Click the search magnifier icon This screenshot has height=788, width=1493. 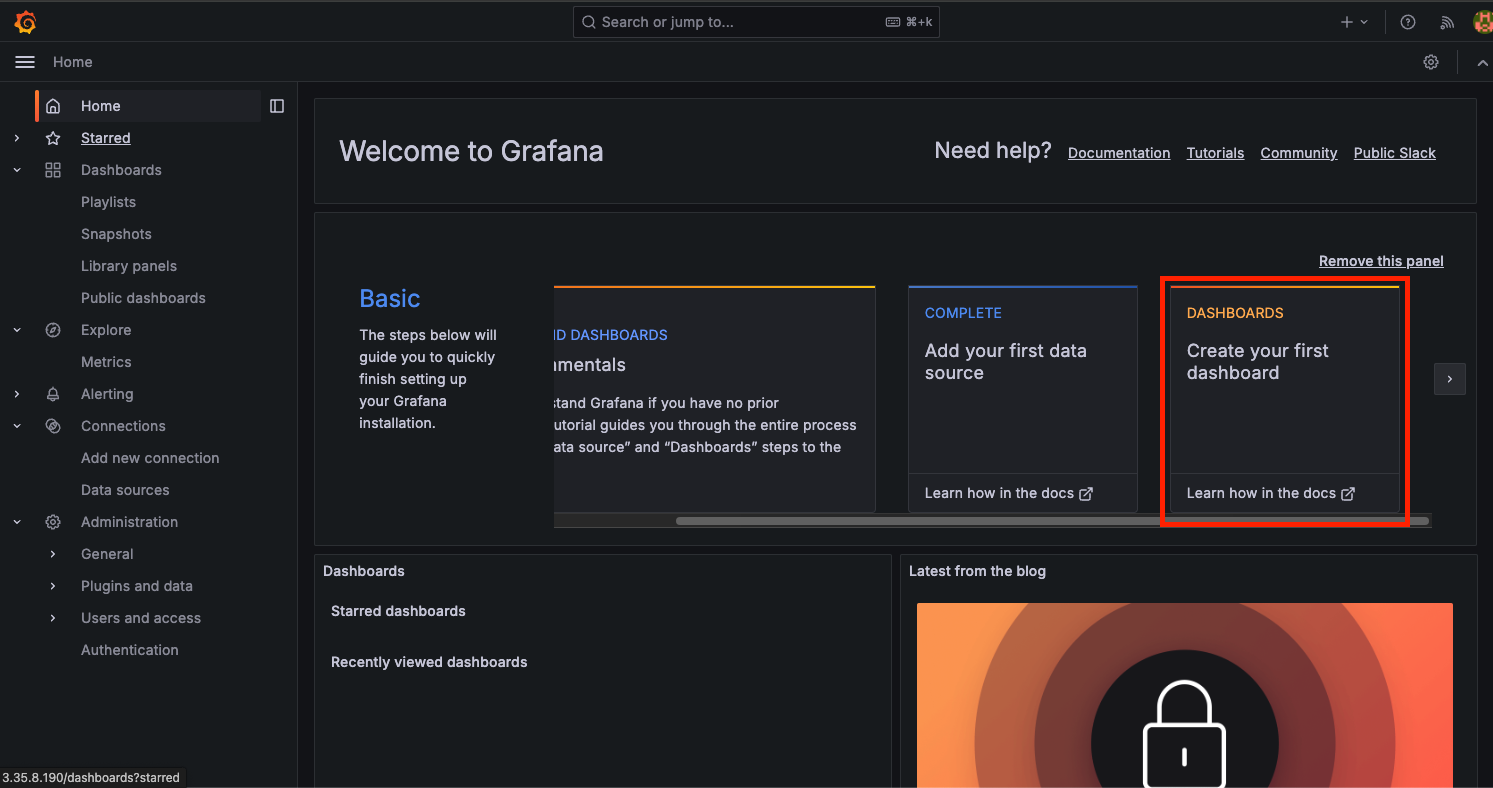[589, 22]
